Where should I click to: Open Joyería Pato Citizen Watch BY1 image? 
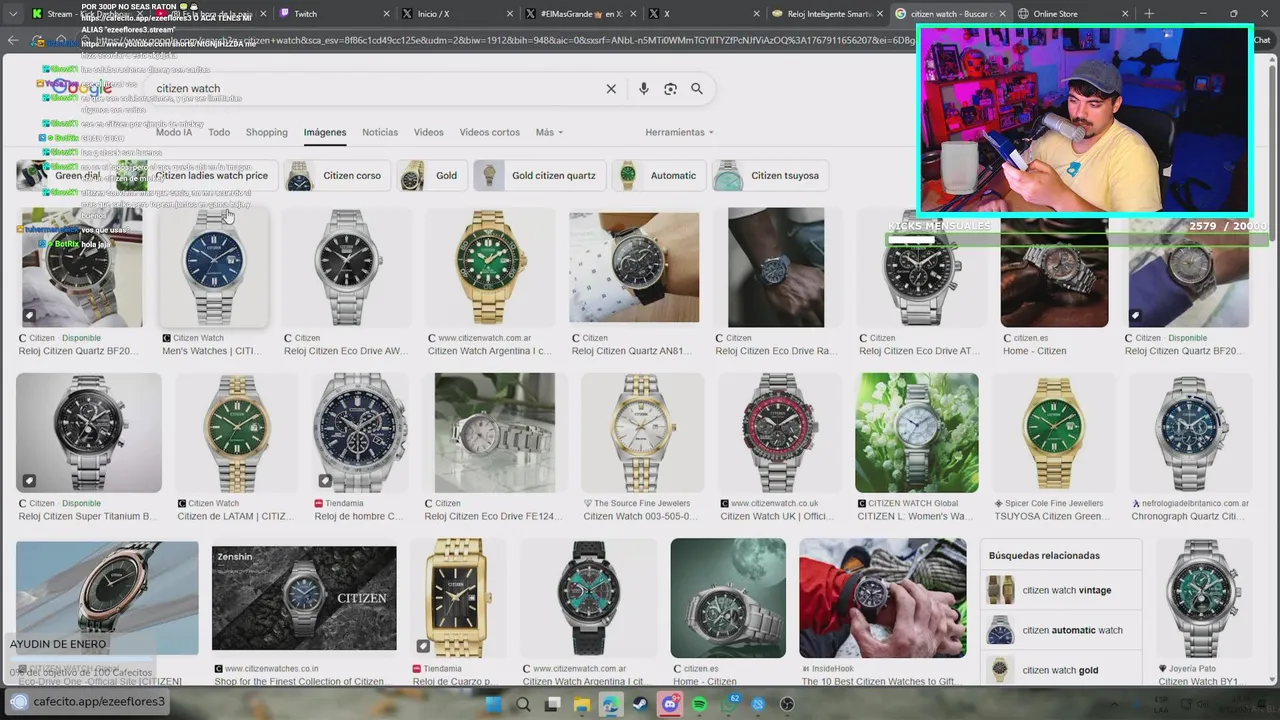point(1203,598)
